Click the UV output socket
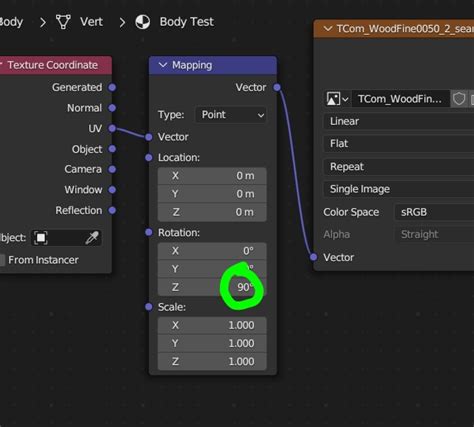The width and height of the screenshot is (474, 427). pos(112,128)
